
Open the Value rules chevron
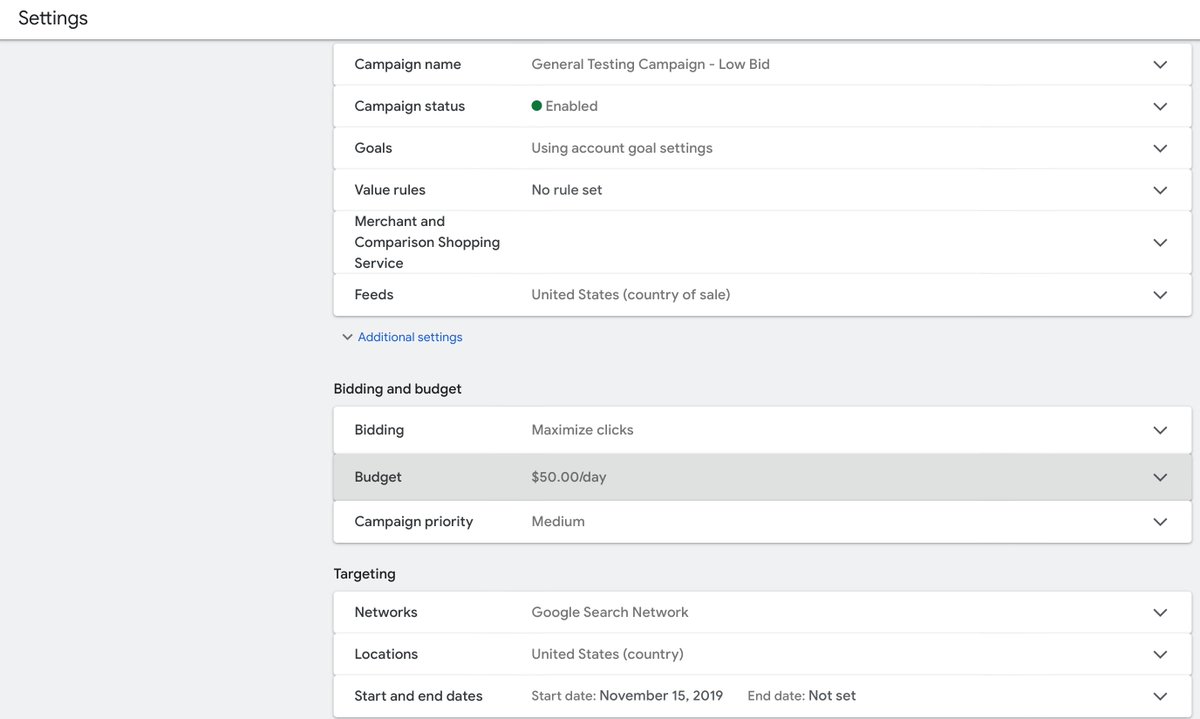click(x=1160, y=191)
